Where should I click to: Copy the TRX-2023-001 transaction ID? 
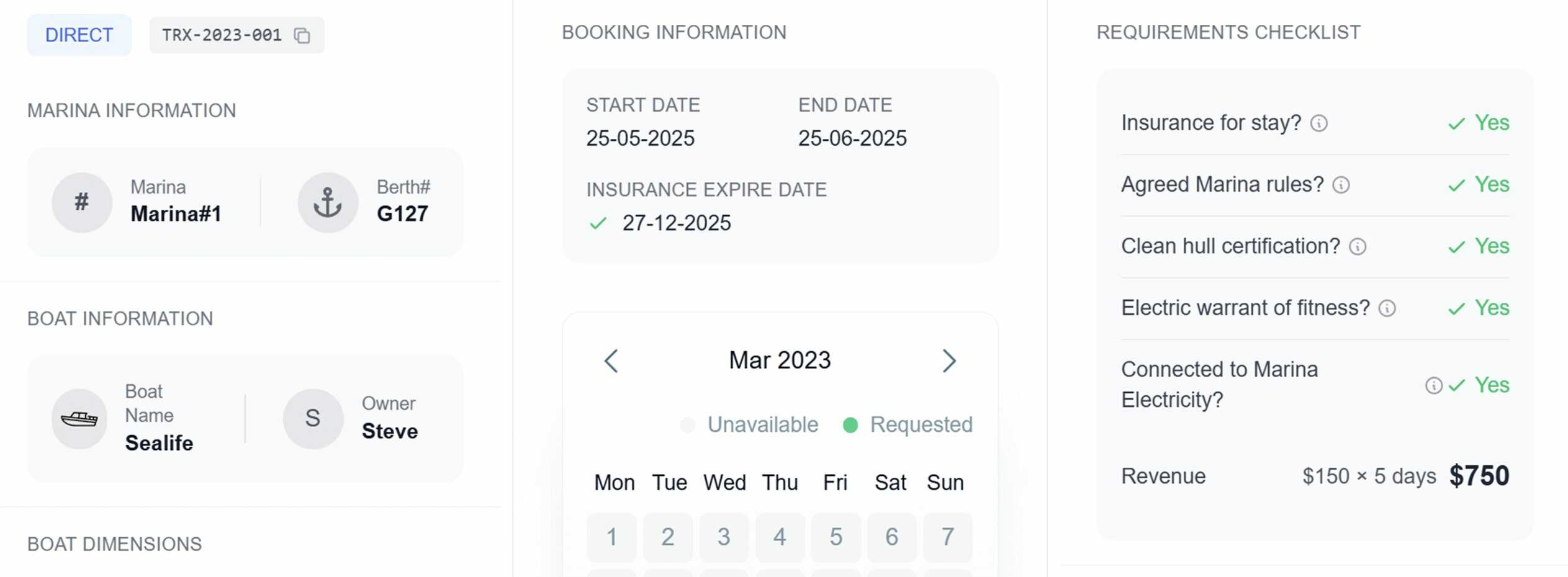302,36
